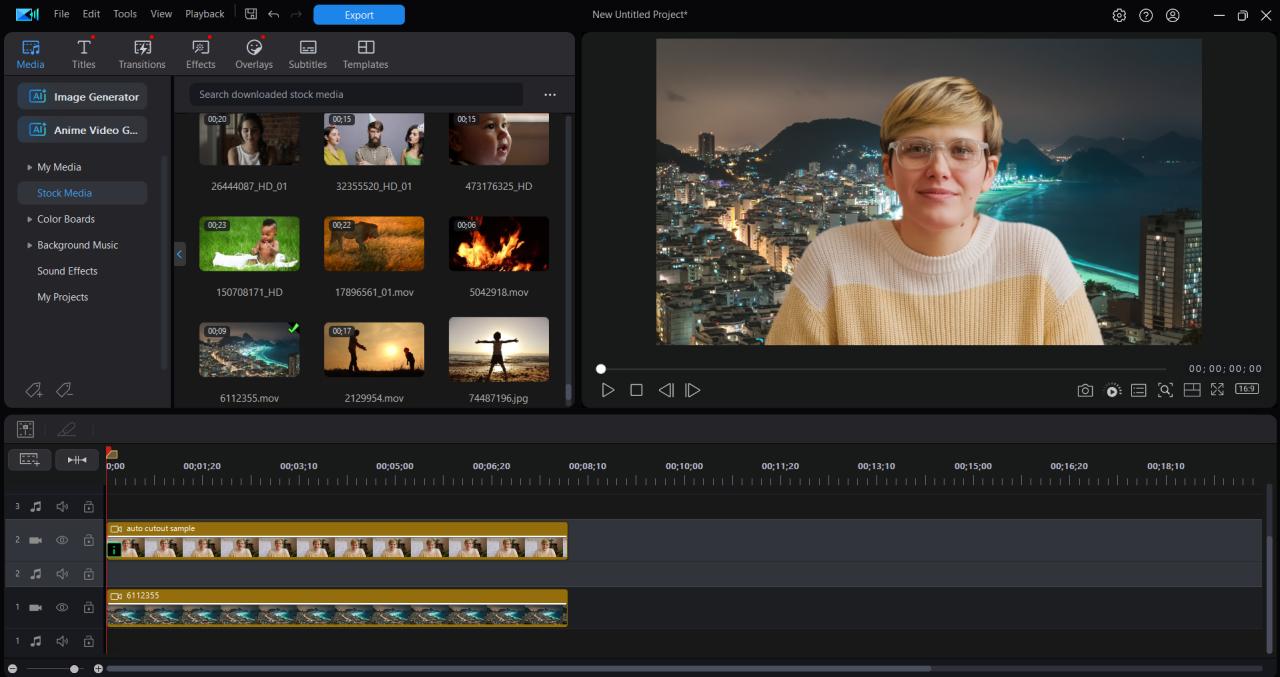Step to the previous frame
This screenshot has width=1280, height=677.
665,390
